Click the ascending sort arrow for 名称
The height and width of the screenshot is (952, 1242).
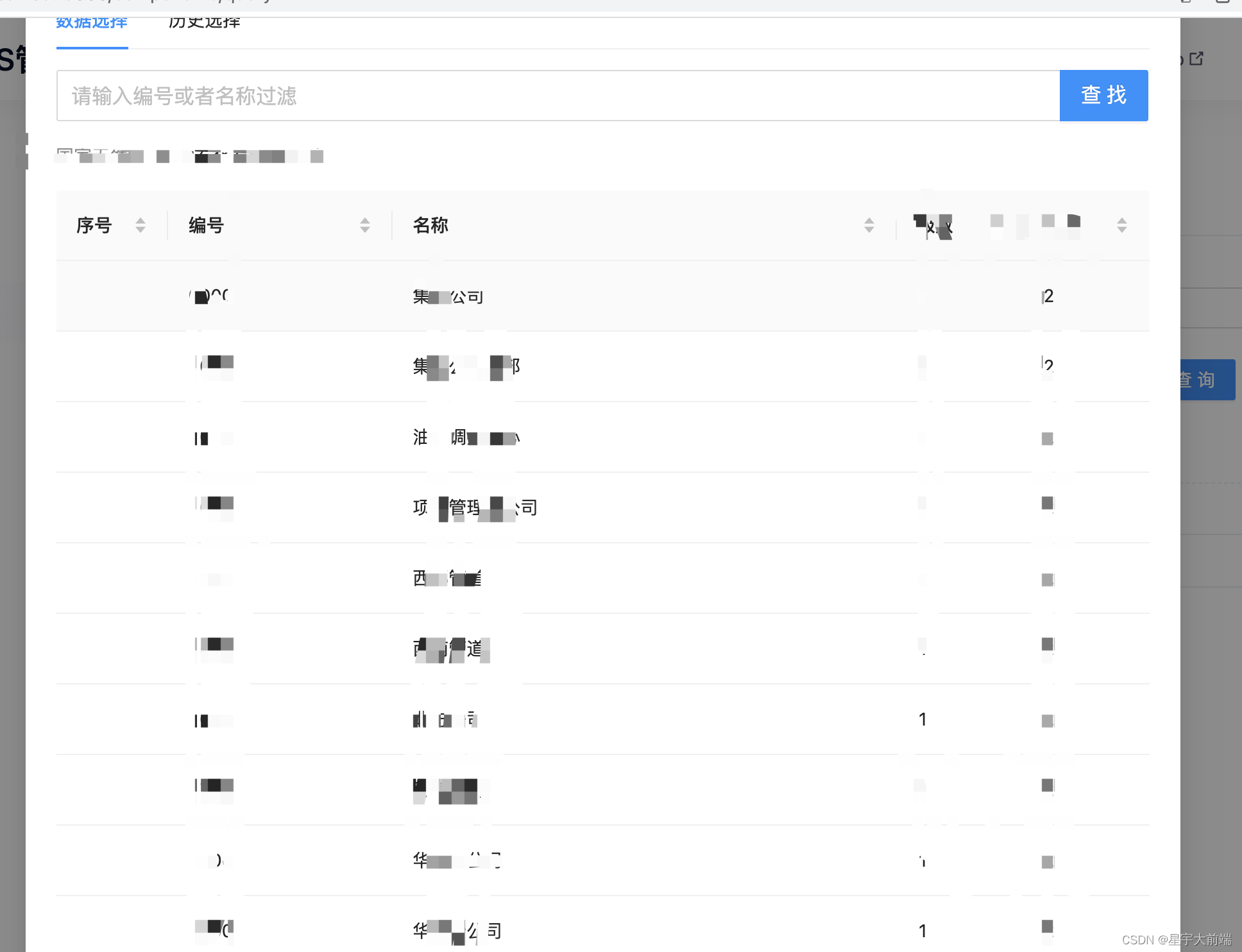pyautogui.click(x=869, y=221)
